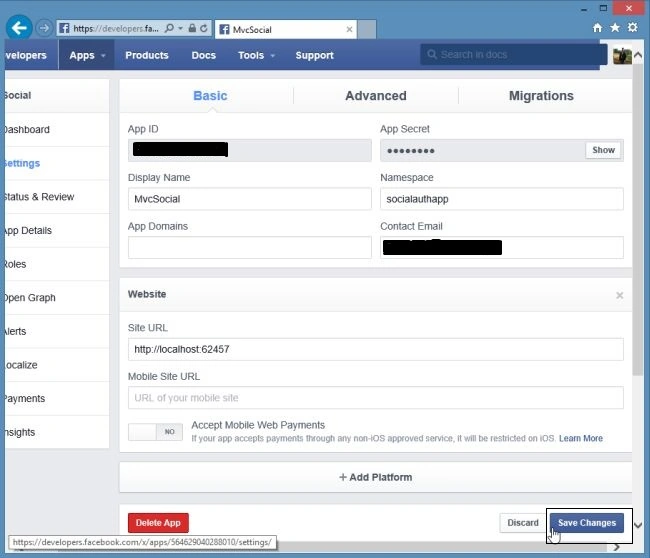Open a new blank browser tab
Viewport: 650px width, 558px height.
coord(367,29)
